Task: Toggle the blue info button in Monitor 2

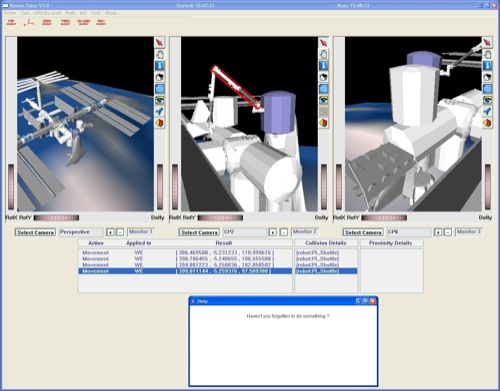Action: tap(323, 65)
